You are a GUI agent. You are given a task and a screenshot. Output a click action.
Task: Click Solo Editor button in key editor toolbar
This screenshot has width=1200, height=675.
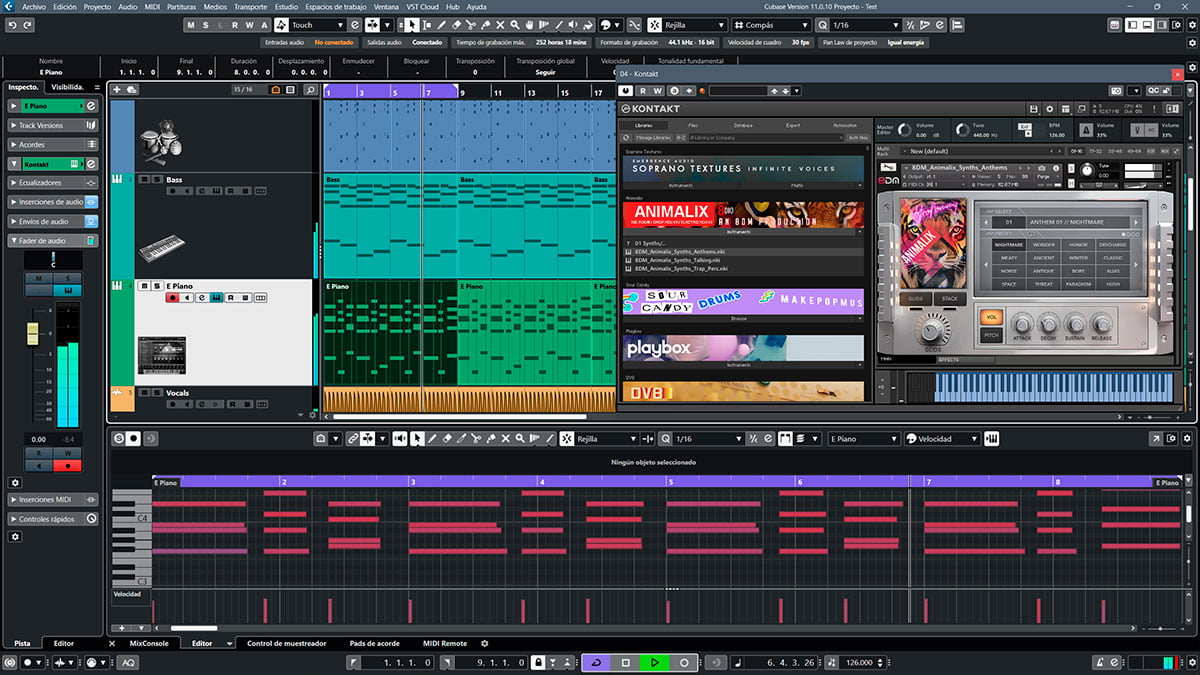coord(119,438)
